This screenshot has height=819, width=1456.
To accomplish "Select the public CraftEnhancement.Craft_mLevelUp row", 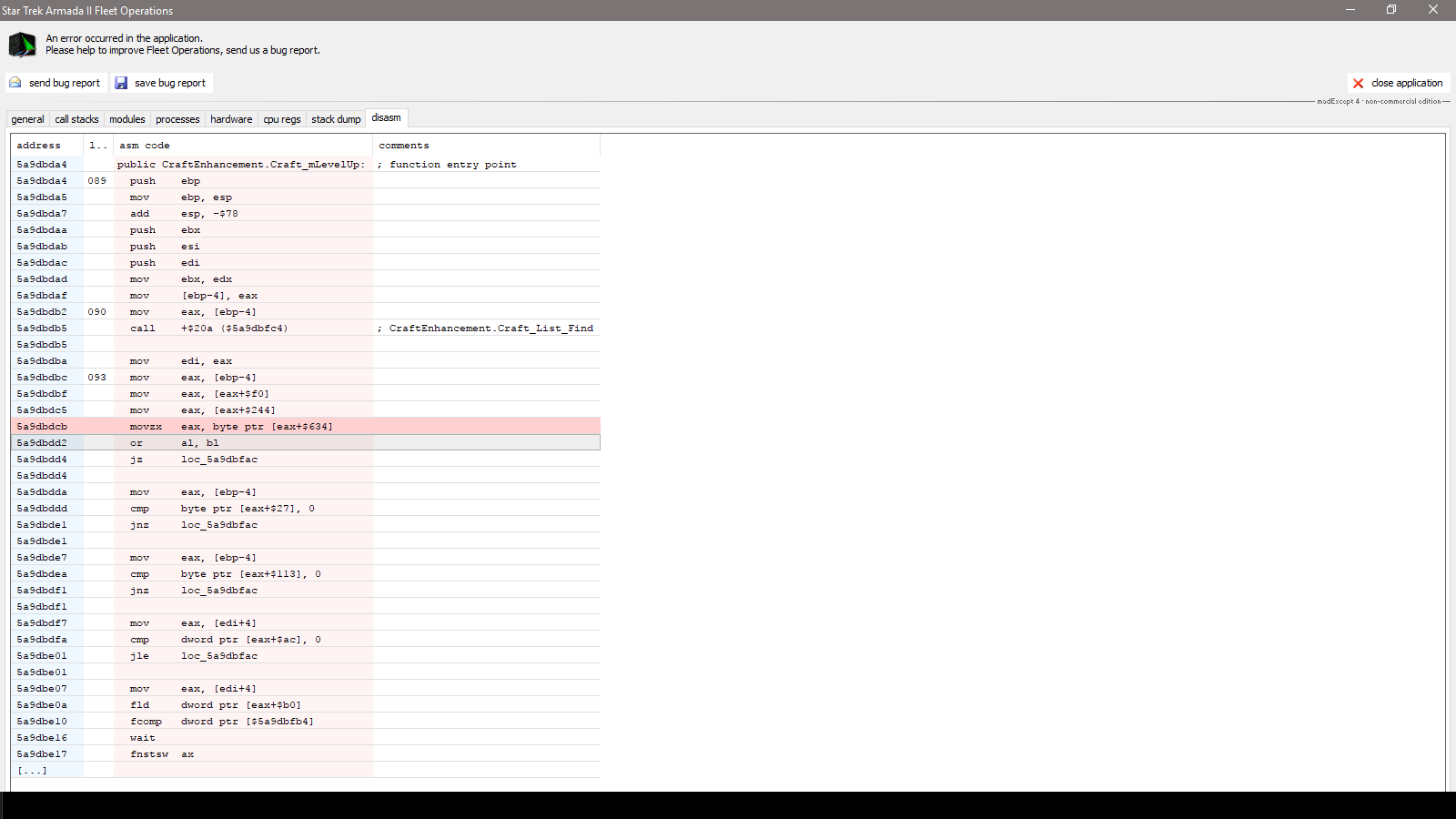I will coord(306,165).
